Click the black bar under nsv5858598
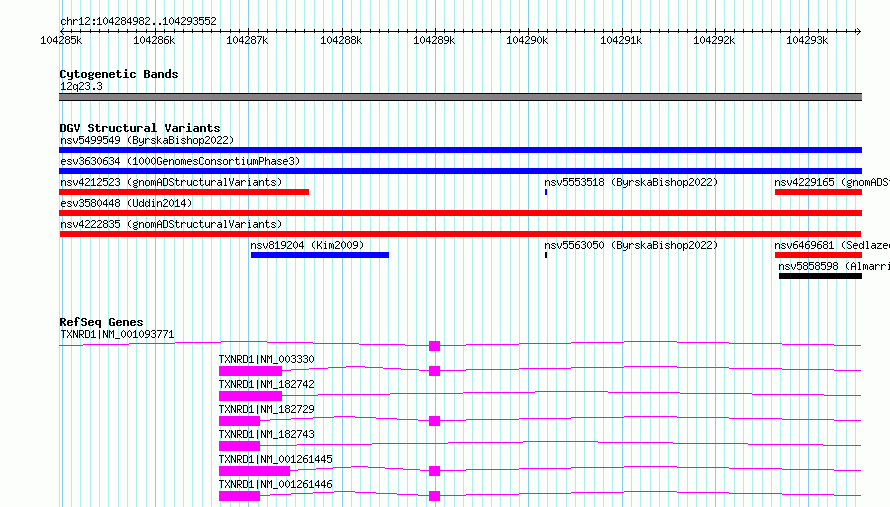Screen dimensions: 890x507 (x=820, y=276)
